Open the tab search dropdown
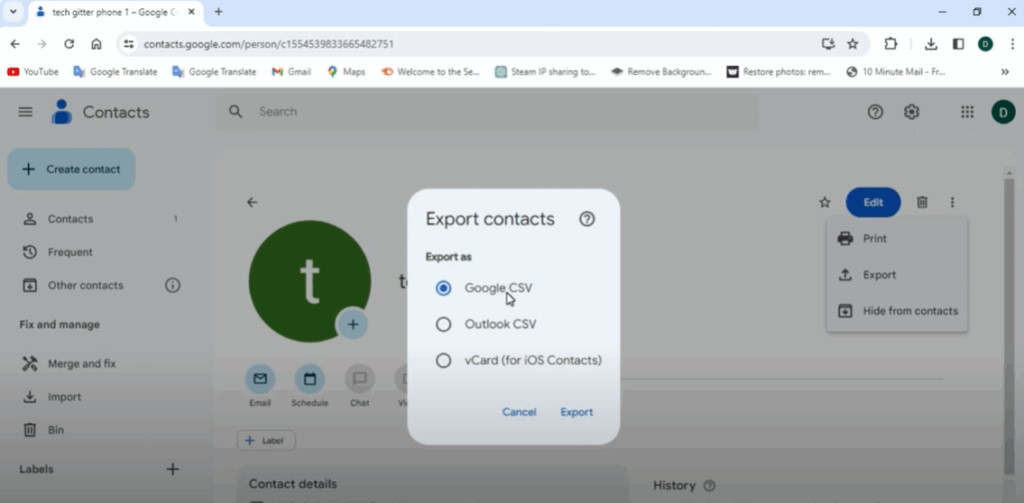The image size is (1024, 503). click(13, 12)
